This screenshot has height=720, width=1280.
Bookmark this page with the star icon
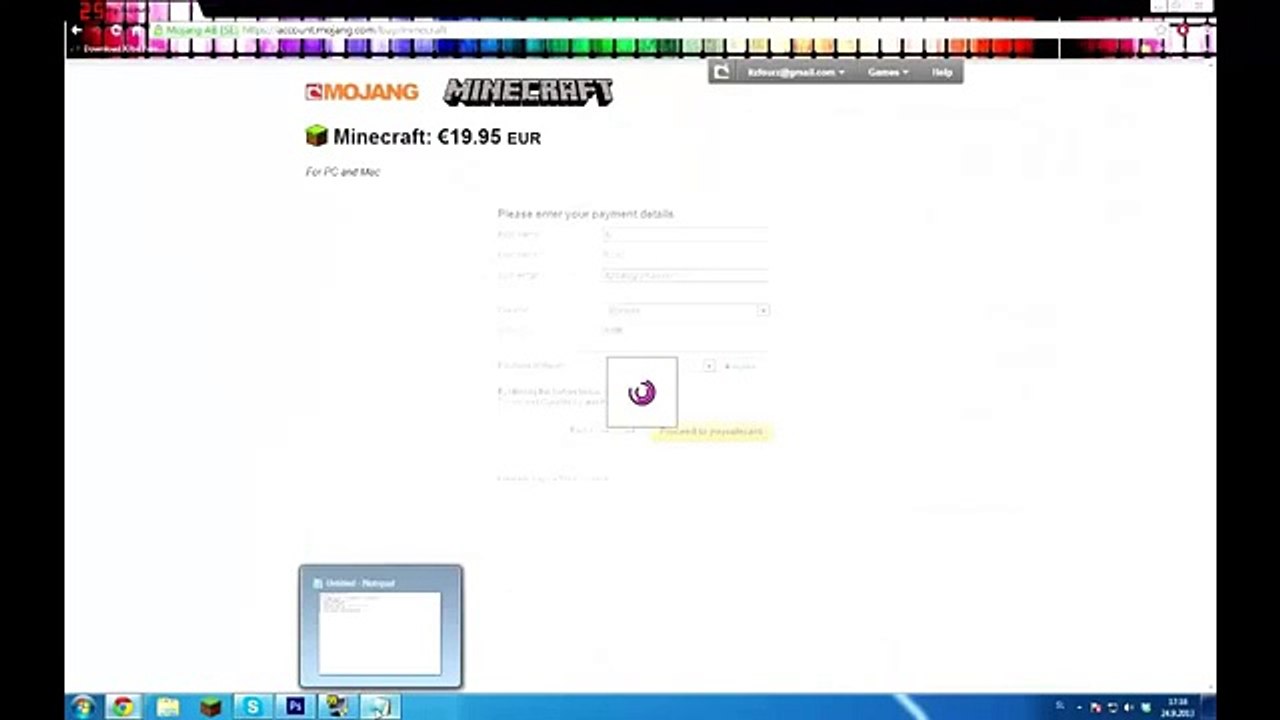[x=1160, y=31]
